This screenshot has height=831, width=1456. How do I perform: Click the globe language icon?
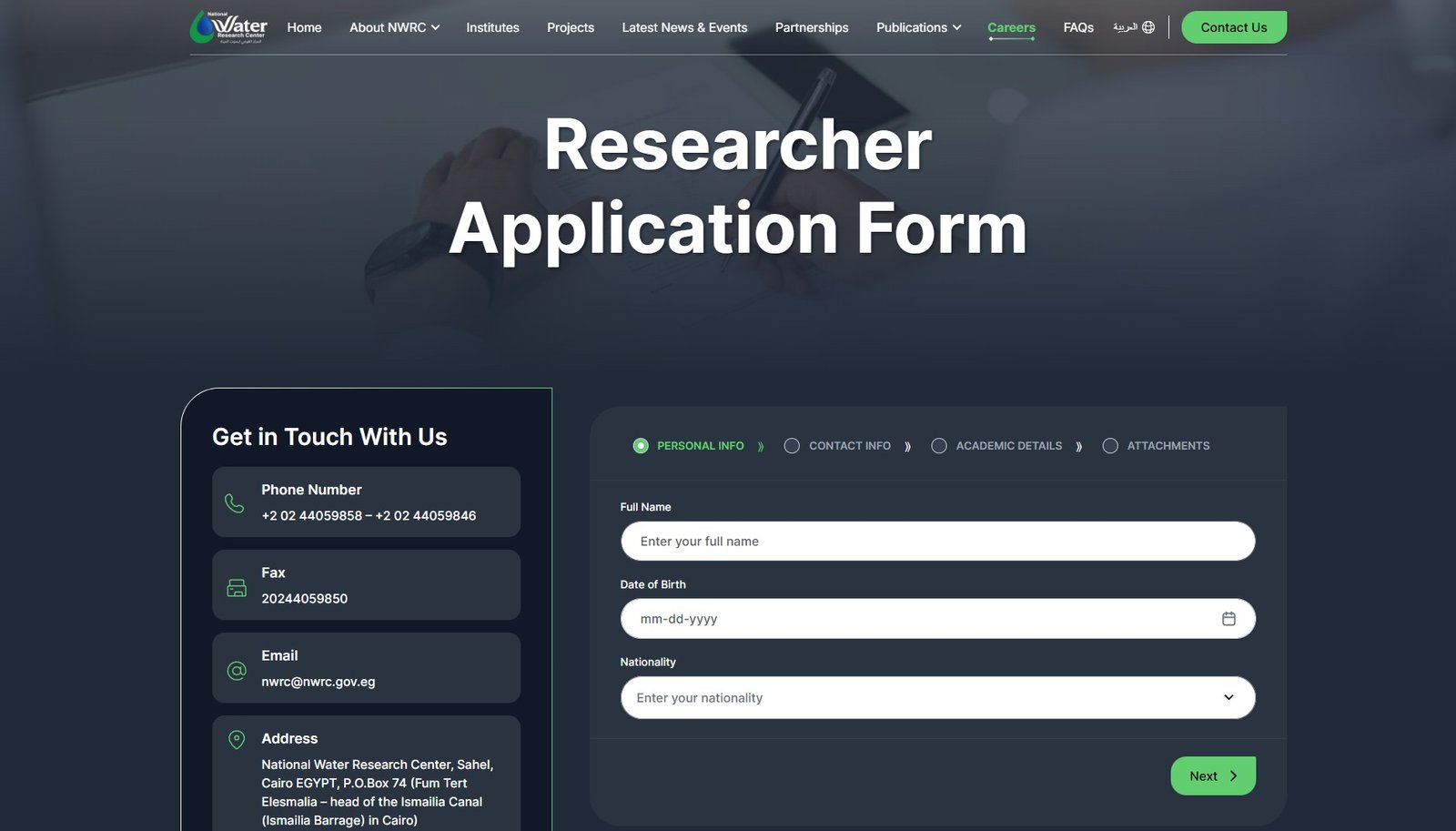[1148, 27]
